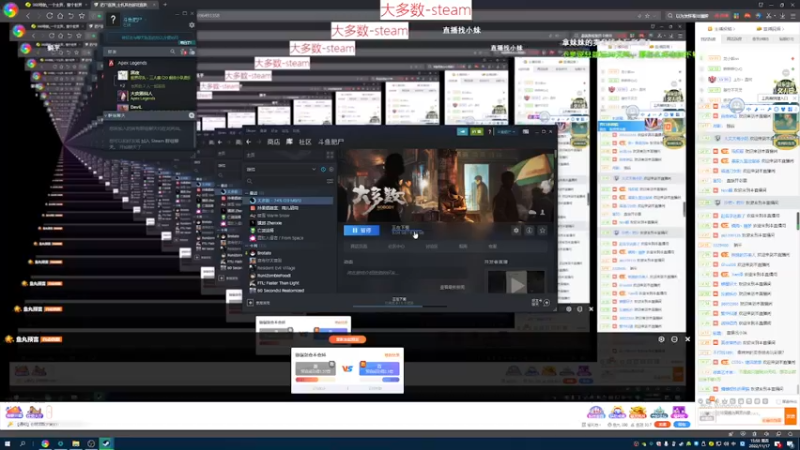800x450 pixels.
Task: Switch to the first browser tab
Action: tap(55, 5)
